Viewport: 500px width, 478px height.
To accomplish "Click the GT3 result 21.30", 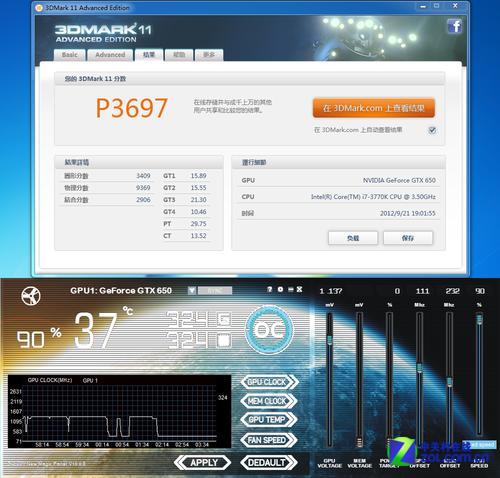I will click(x=198, y=200).
